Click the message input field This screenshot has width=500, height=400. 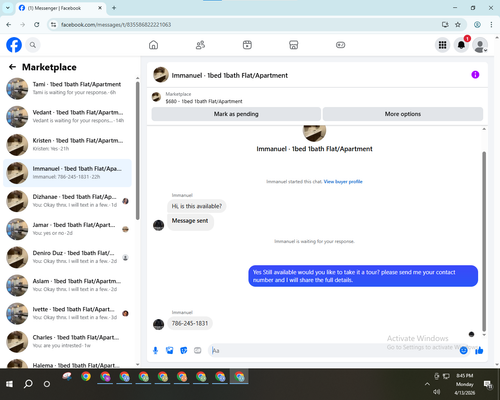[x=333, y=350]
